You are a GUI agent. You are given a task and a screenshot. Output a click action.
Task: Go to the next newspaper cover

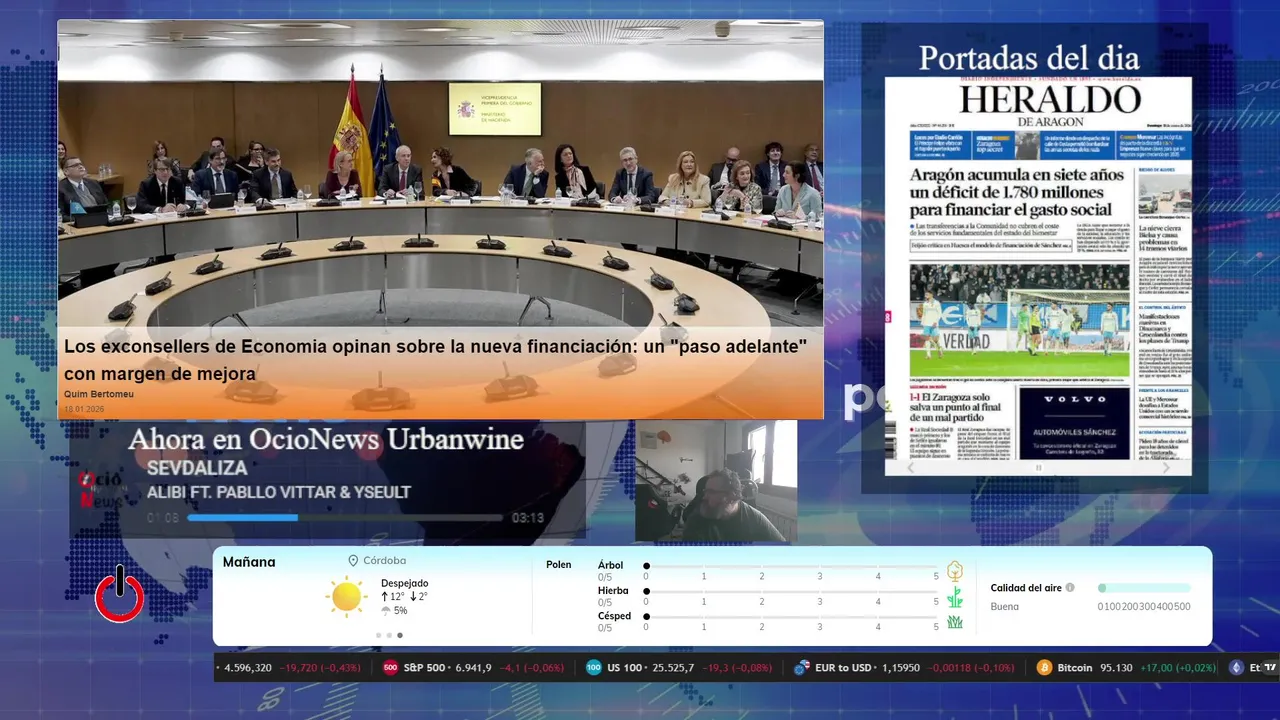[1166, 467]
